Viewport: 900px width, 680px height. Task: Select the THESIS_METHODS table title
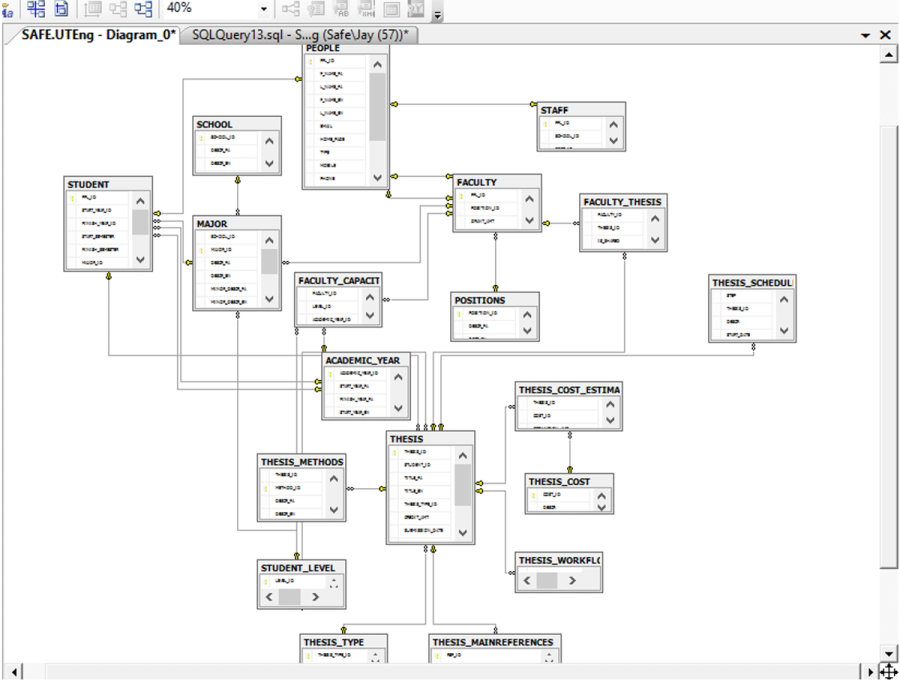click(302, 462)
